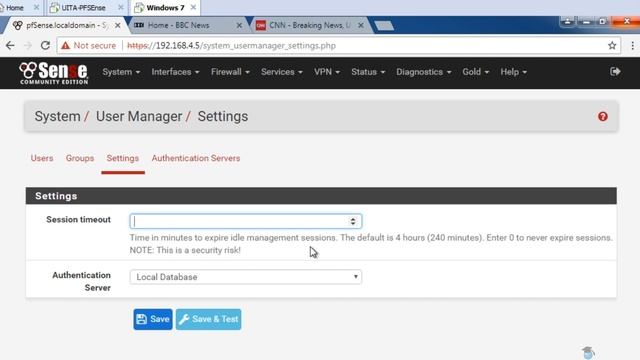
Task: Open the red help question icon
Action: (603, 117)
